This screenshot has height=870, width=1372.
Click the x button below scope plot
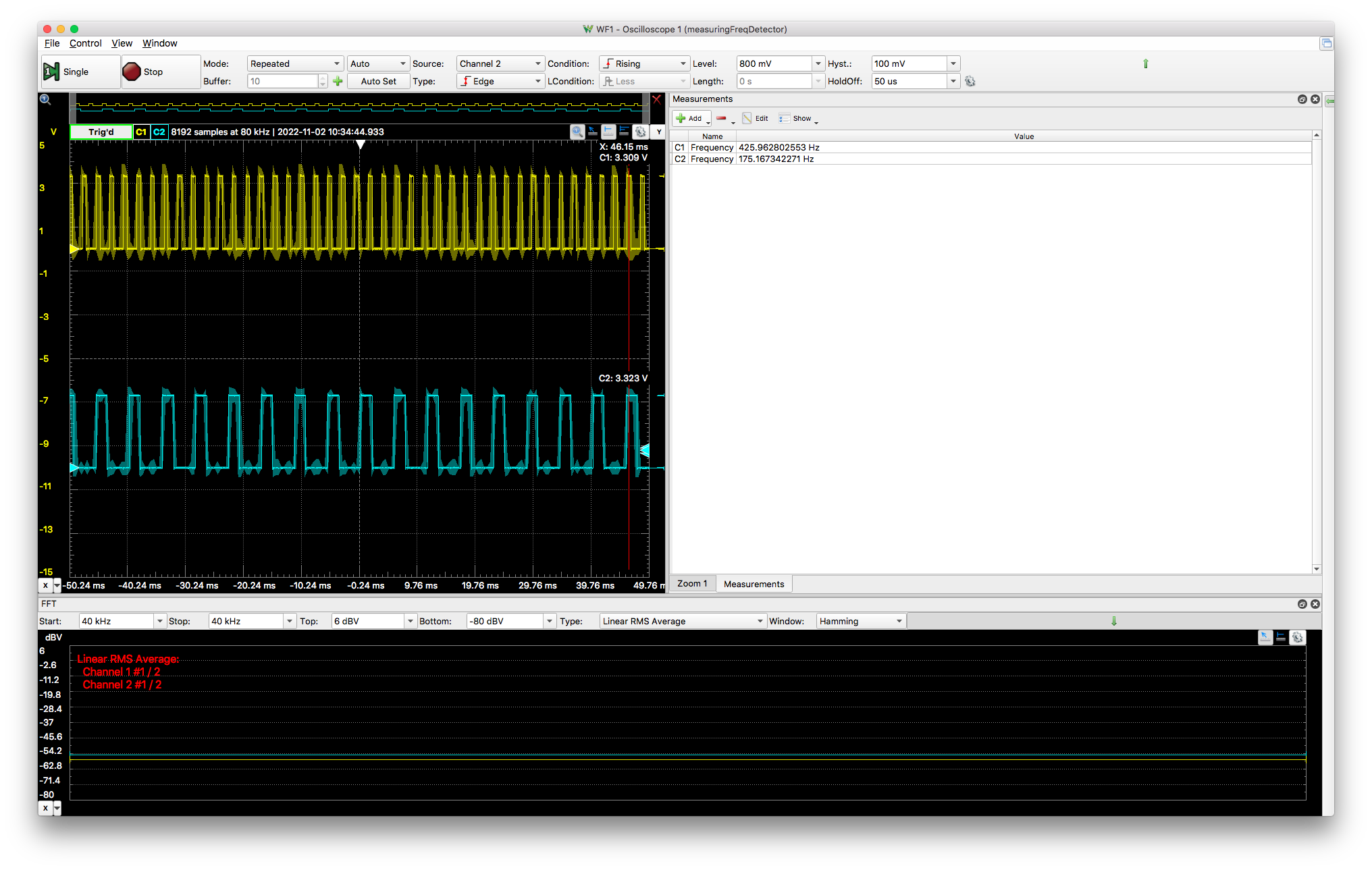(x=45, y=585)
